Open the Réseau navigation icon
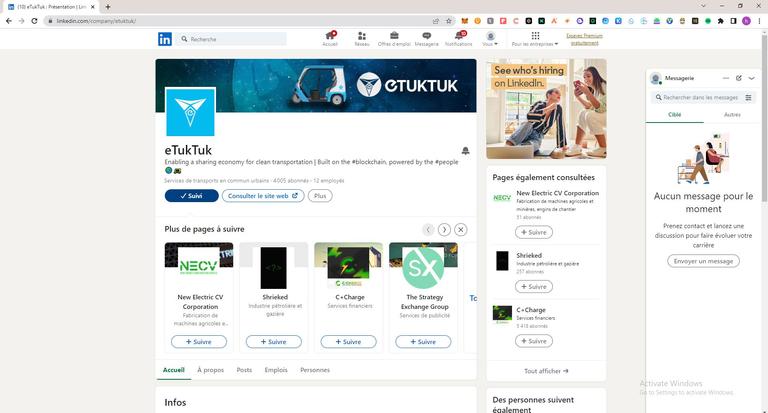Screen dimensions: 768x413 362,39
